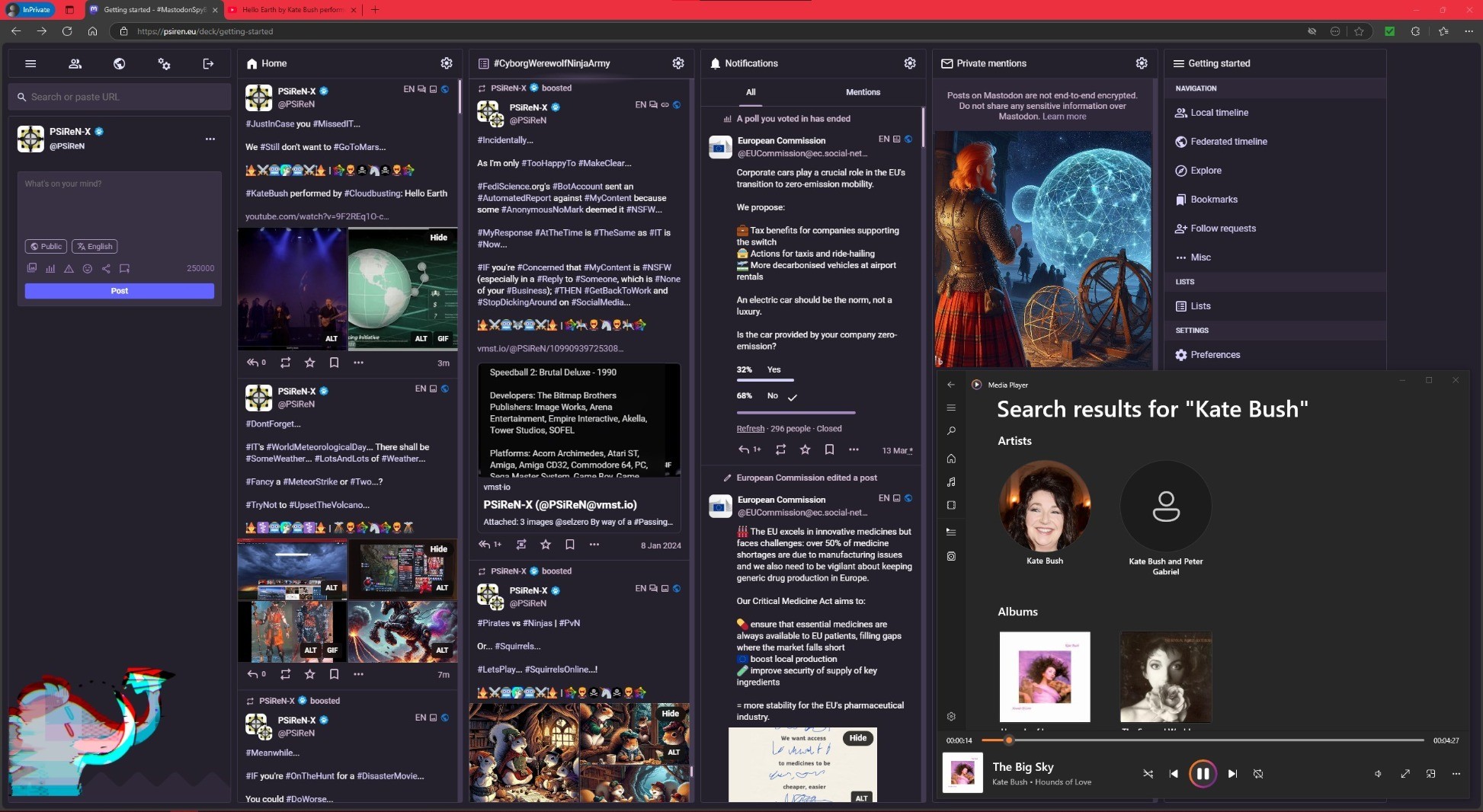Open Home column settings

tap(447, 63)
